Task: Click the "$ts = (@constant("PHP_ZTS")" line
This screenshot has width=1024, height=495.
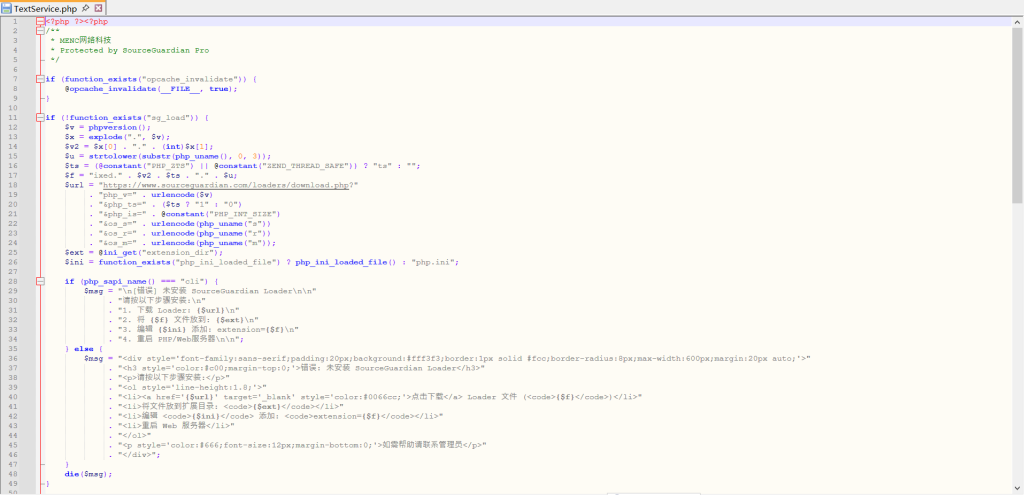Action: click(242, 166)
